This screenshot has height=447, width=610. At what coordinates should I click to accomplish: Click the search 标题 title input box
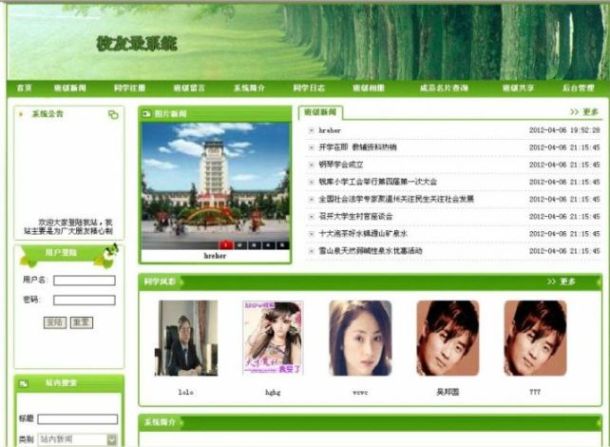pyautogui.click(x=78, y=419)
